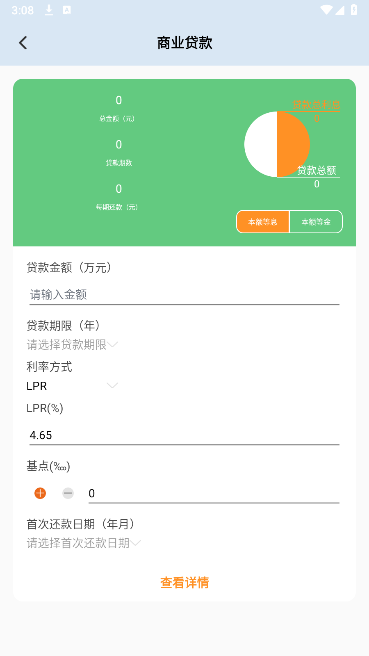Tap the keyboard notification icon in status bar
This screenshot has width=369, height=656.
pos(67,10)
